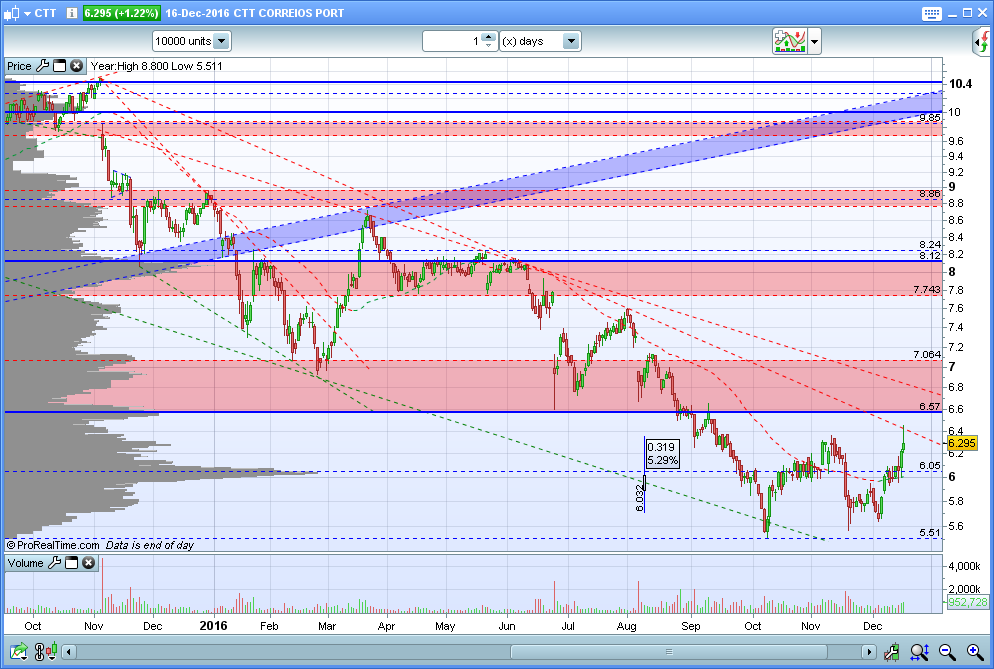The height and width of the screenshot is (669, 994).
Task: Click the scrollbar right arrow
Action: pyautogui.click(x=868, y=651)
